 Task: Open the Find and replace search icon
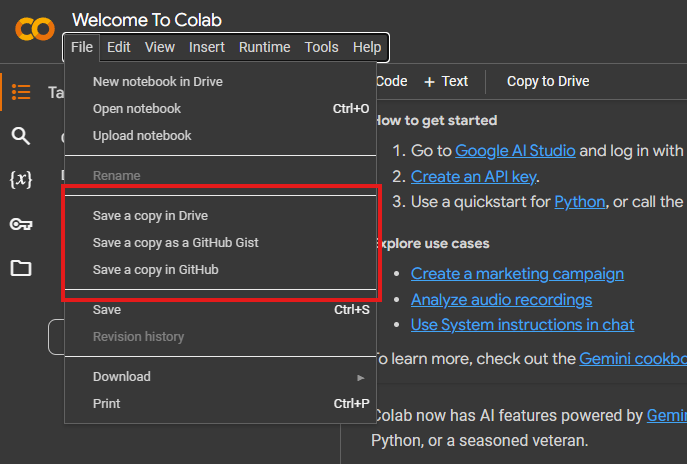pos(21,136)
